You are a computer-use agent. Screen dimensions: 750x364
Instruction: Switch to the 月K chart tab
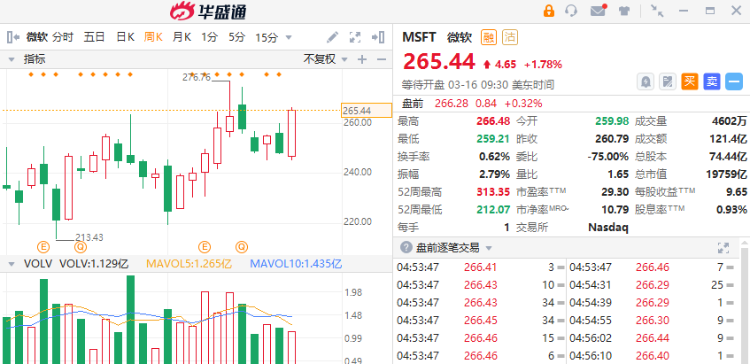click(x=182, y=37)
